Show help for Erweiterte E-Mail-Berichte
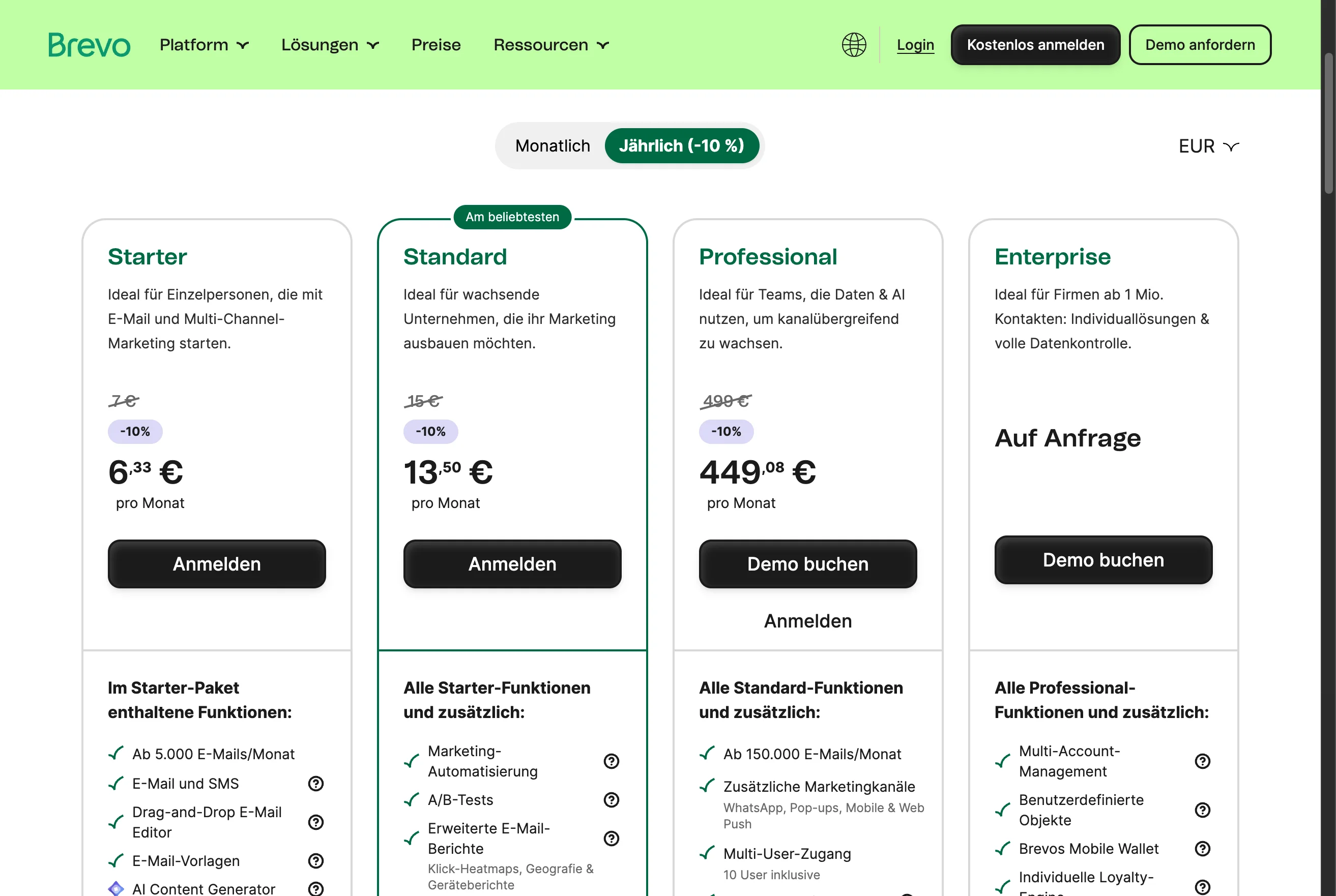The image size is (1336, 896). tap(611, 839)
